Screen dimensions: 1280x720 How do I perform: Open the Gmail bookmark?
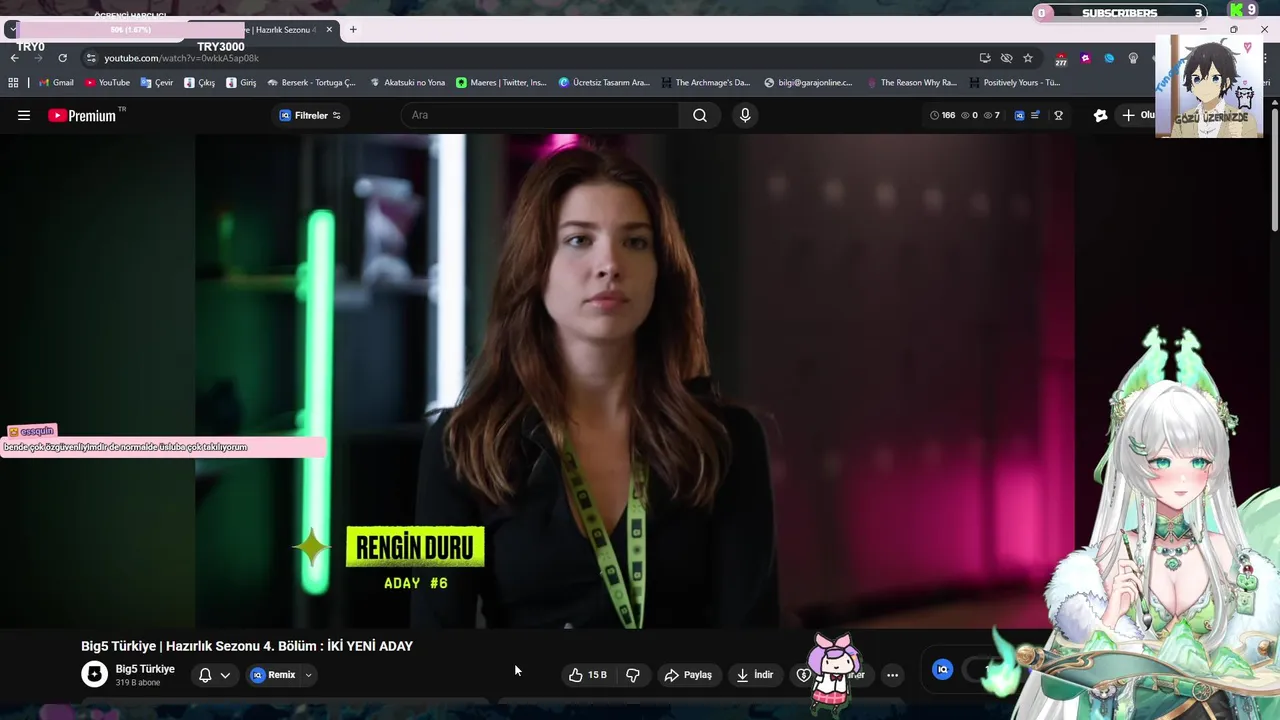[56, 83]
